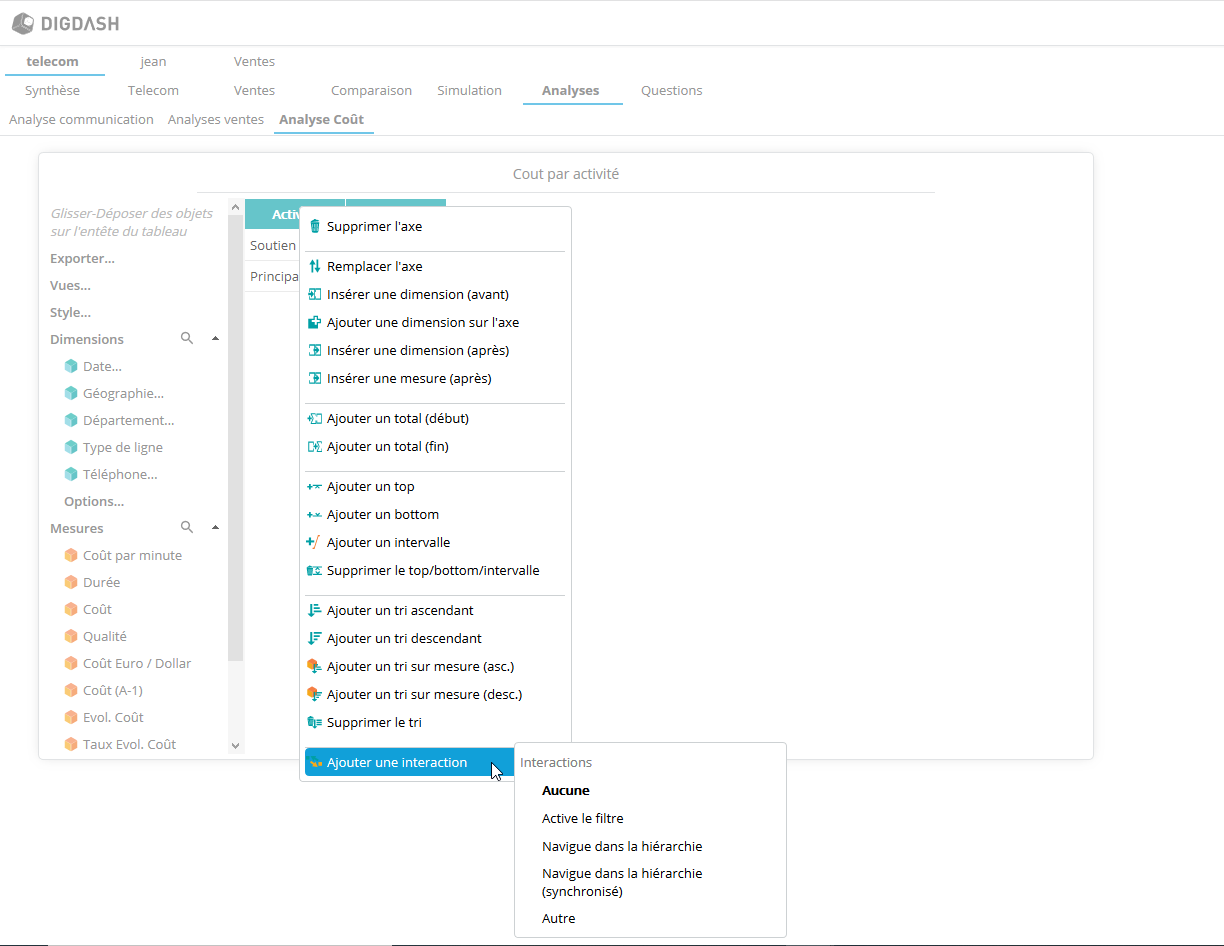The width and height of the screenshot is (1224, 946).
Task: Select the Coût (A-1) measure
Action: pyautogui.click(x=113, y=690)
